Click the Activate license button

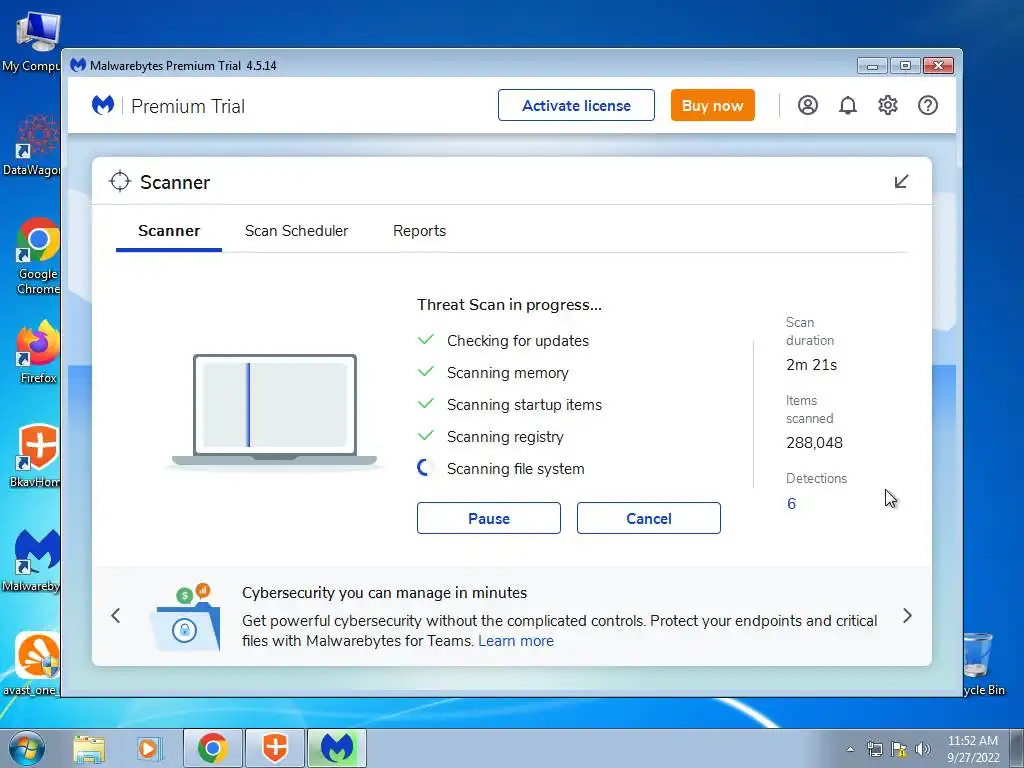pyautogui.click(x=576, y=105)
